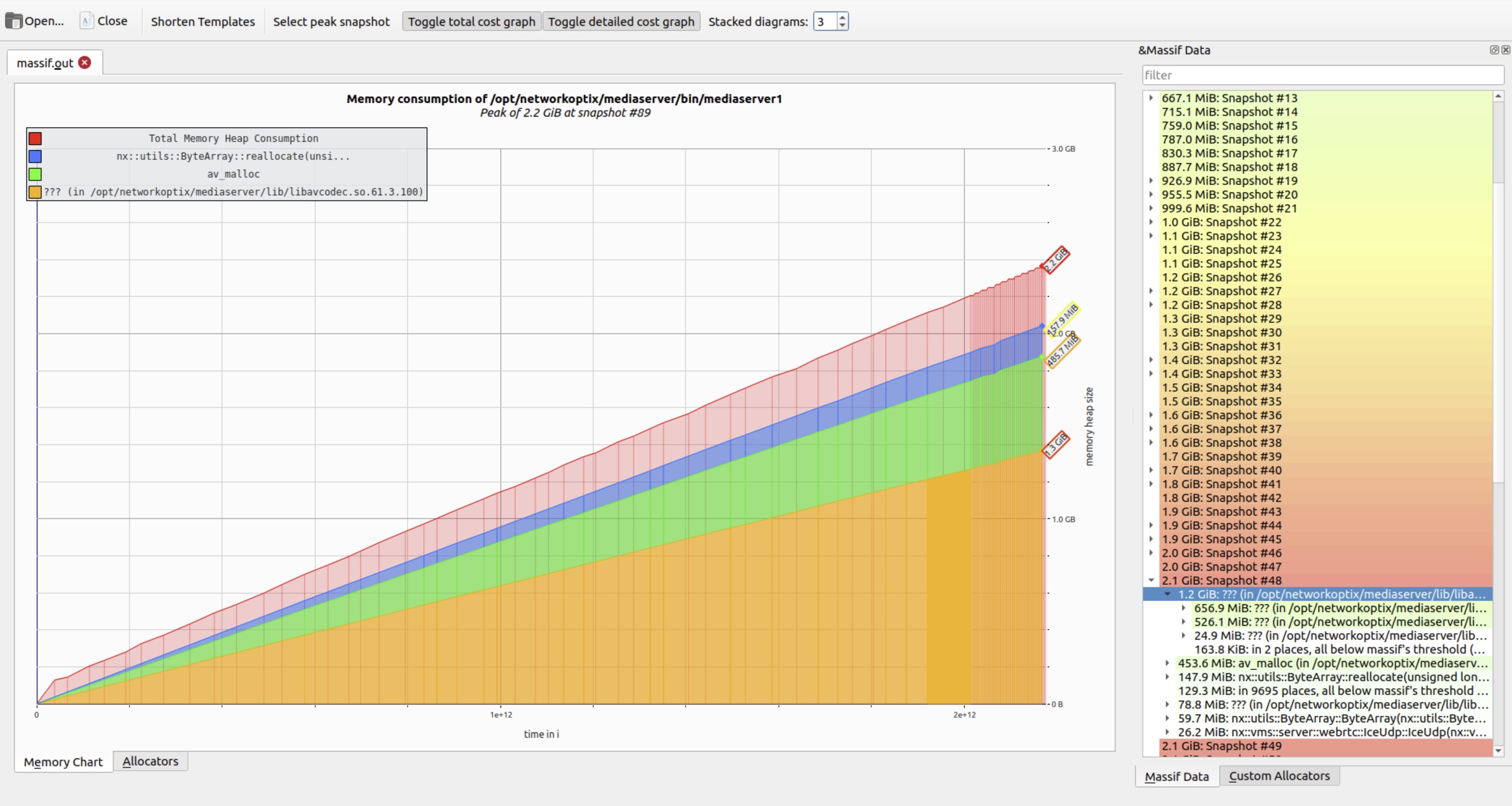Expand the 453.6 MiB av_malloc entry

pyautogui.click(x=1167, y=663)
